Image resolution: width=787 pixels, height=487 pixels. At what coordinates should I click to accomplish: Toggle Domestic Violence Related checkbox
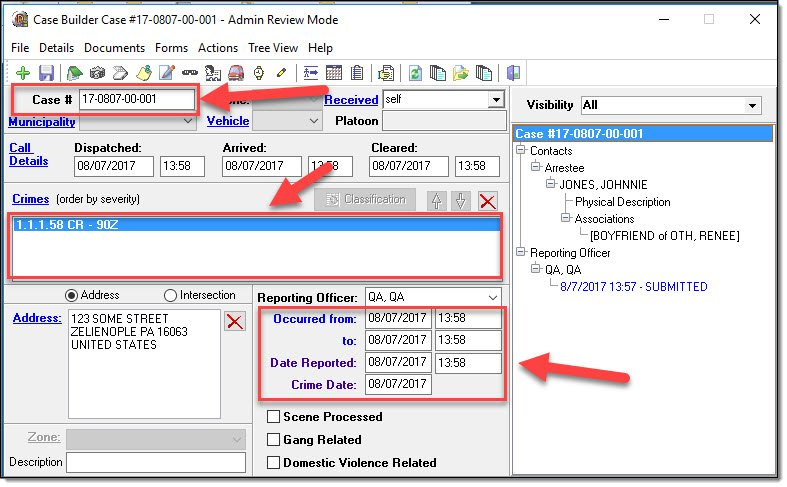(274, 463)
